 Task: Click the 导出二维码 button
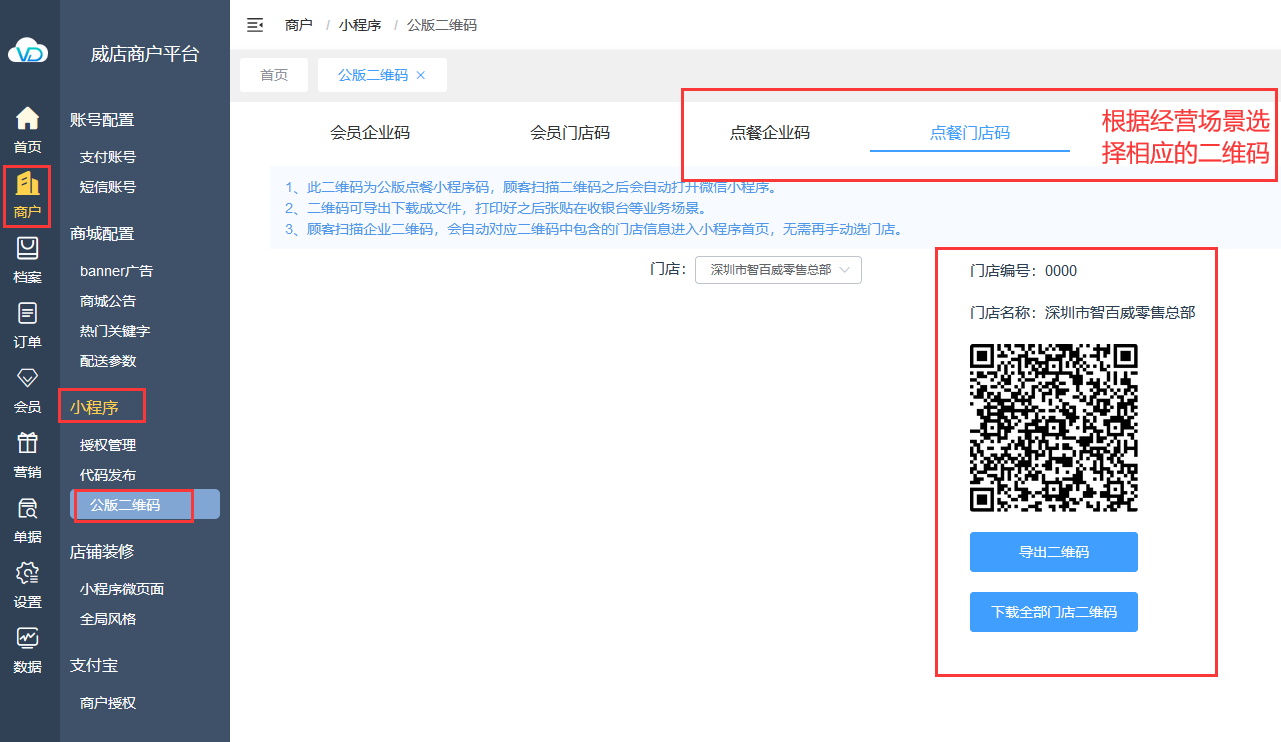[x=1053, y=552]
